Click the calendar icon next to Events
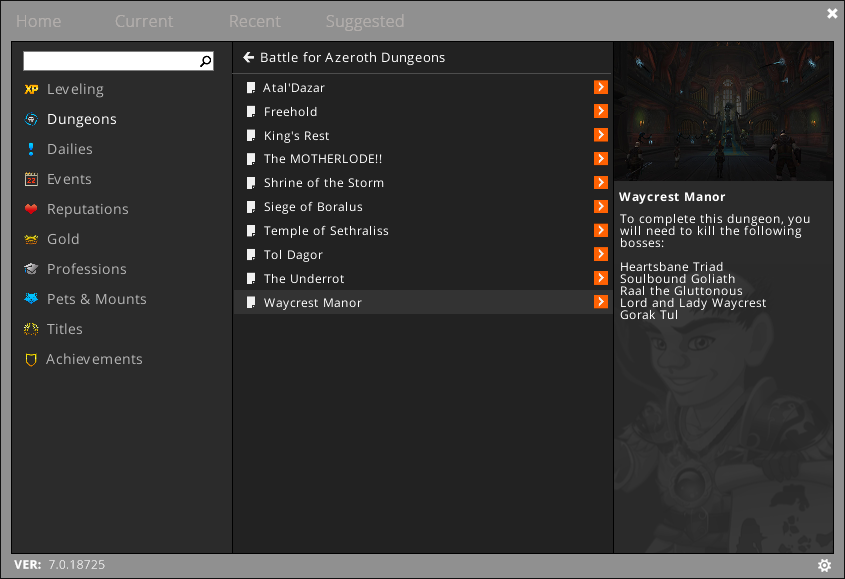Screen dimensions: 845x579 31,179
